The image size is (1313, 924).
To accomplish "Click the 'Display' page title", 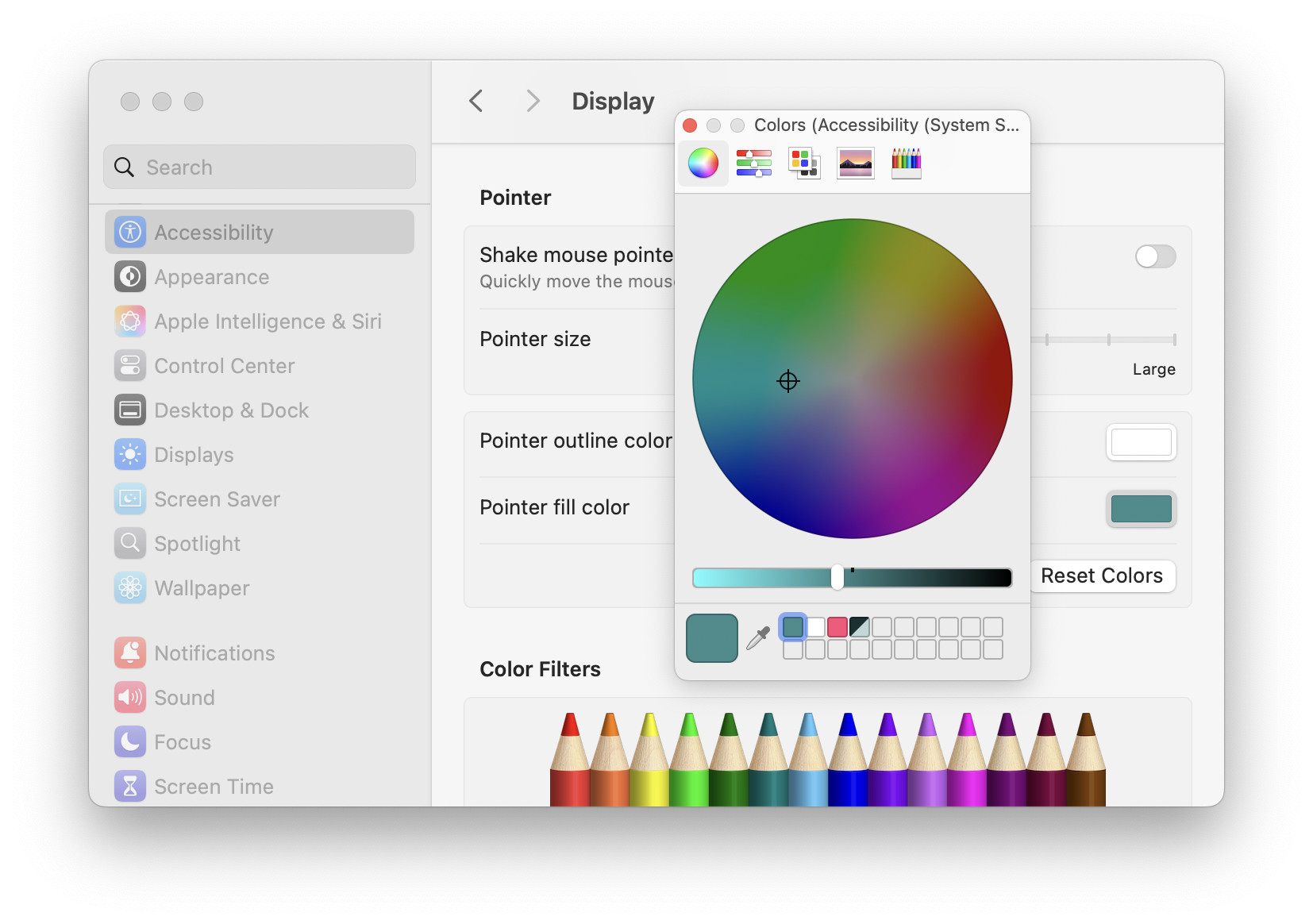I will (613, 101).
